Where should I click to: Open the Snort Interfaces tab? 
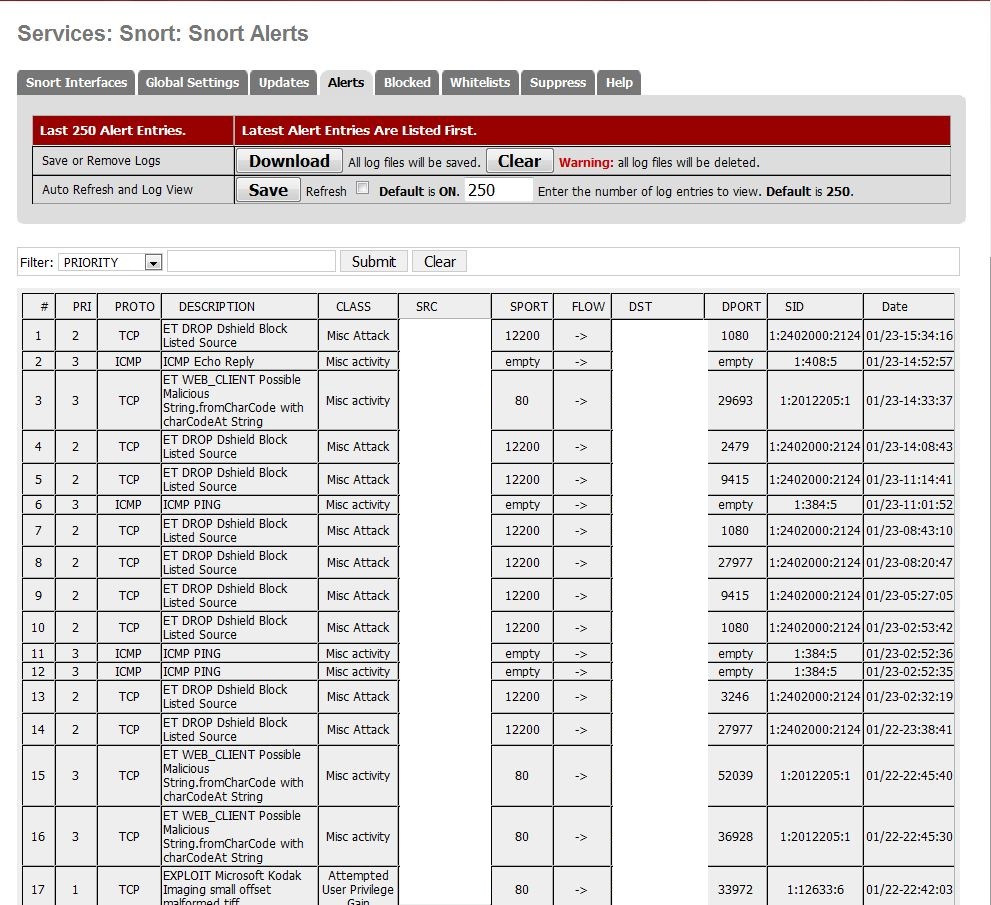coord(76,83)
